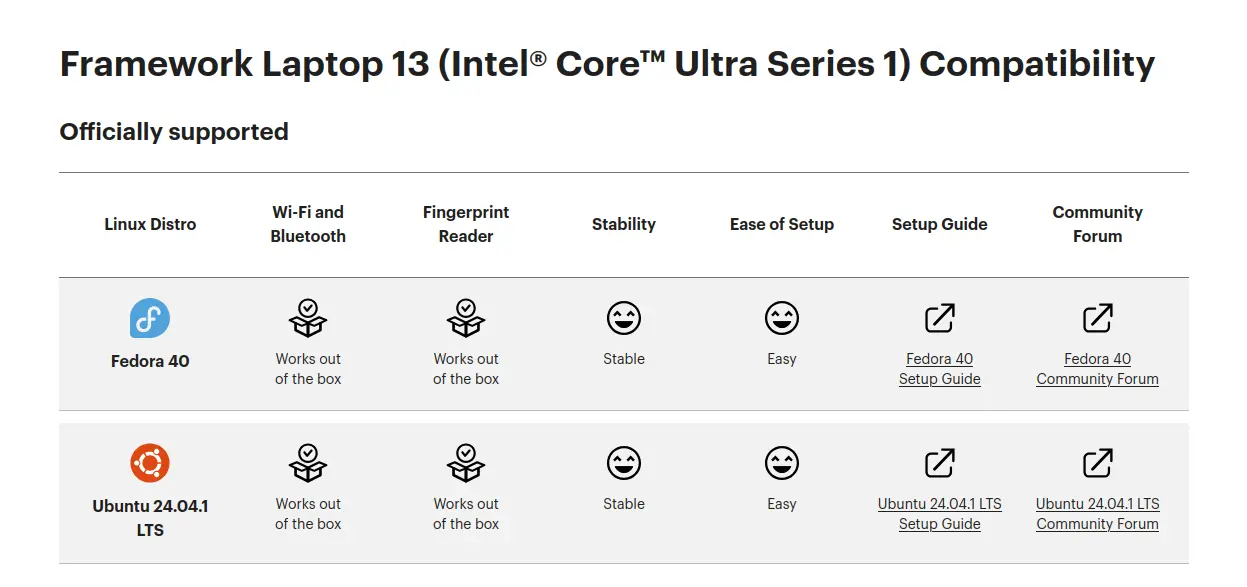Open the Ubuntu 24.04.1 LTS Setup Guide link
Viewport: 1247px width, 587px height.
(939, 514)
